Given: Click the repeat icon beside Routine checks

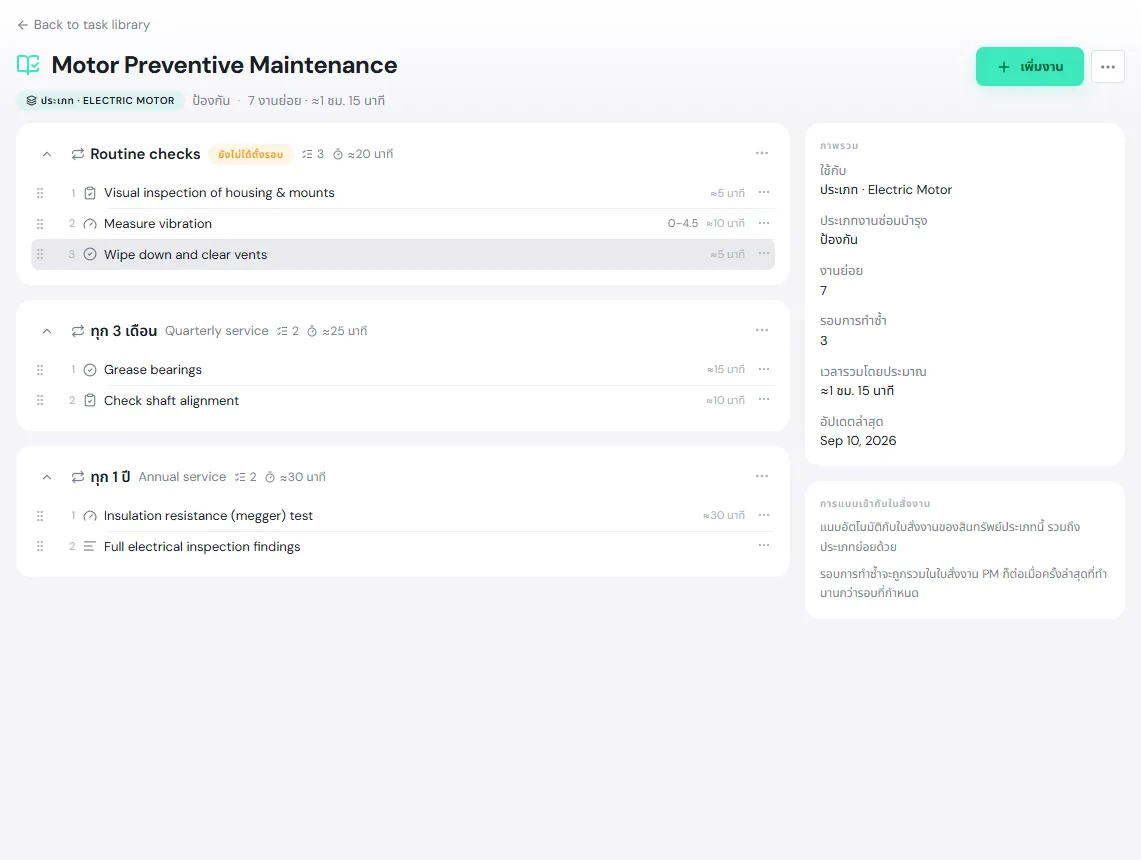Looking at the screenshot, I should click(x=78, y=154).
